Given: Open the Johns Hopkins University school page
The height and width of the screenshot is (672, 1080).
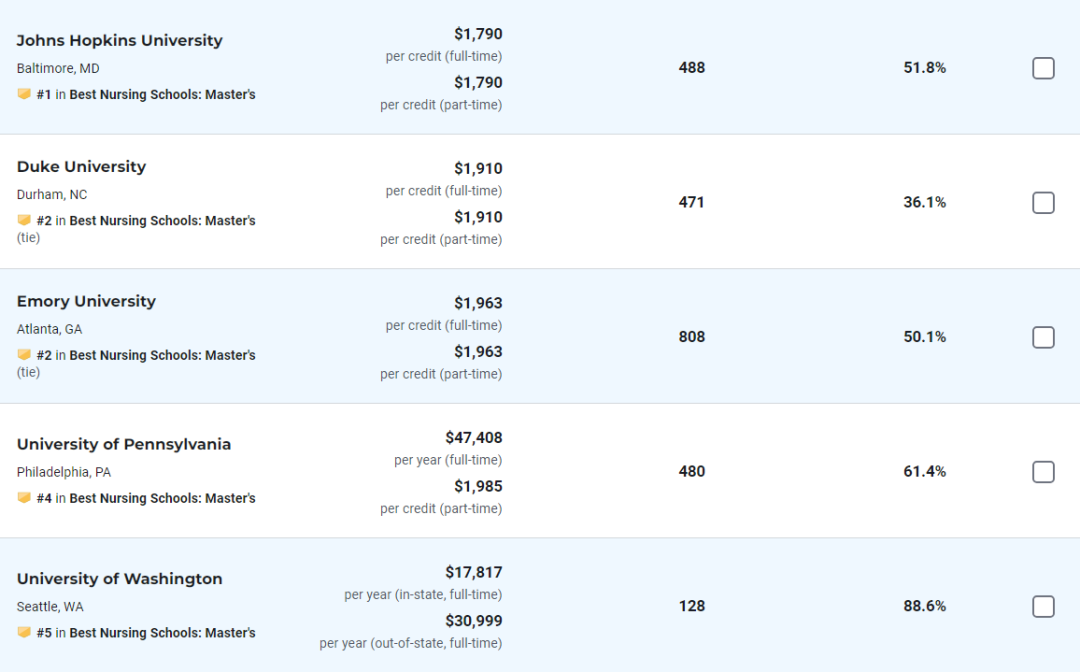Looking at the screenshot, I should click(120, 41).
